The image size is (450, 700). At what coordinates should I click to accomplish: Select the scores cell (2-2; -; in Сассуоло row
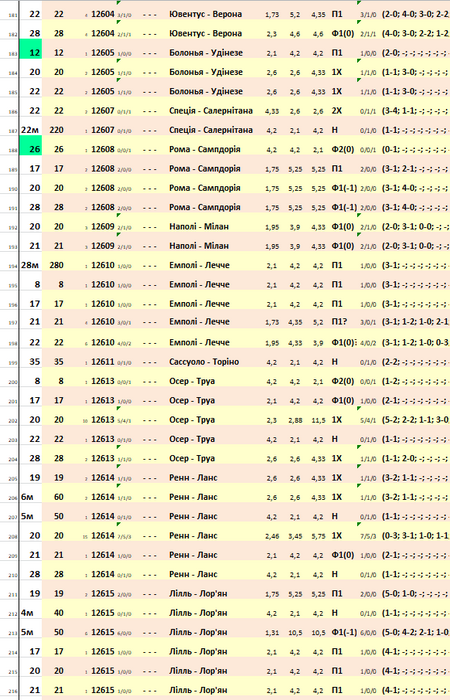point(415,362)
